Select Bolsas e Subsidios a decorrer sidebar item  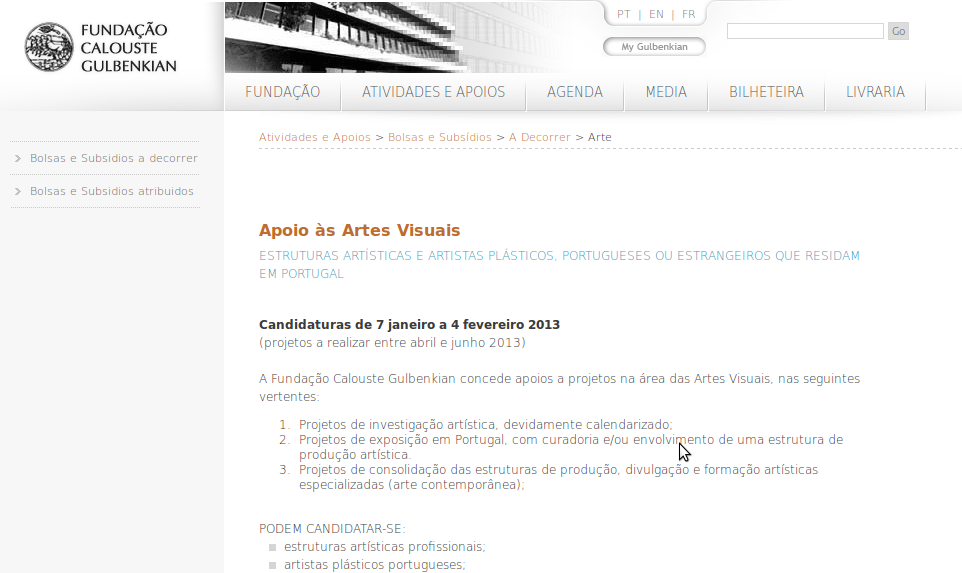[x=113, y=158]
